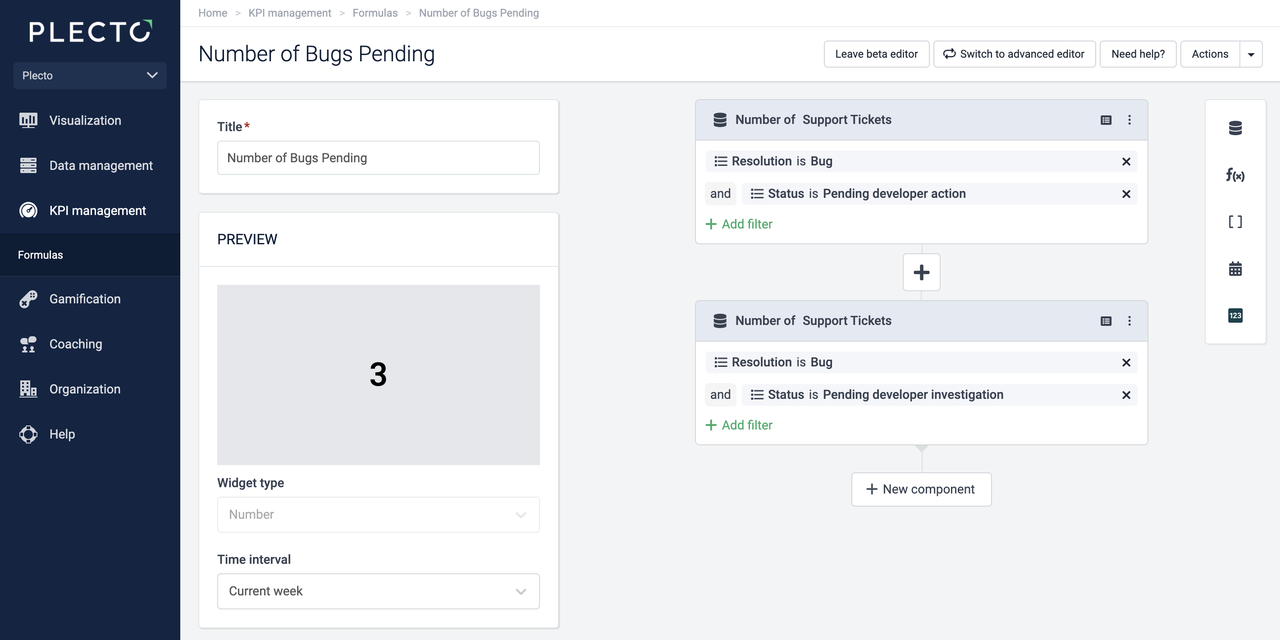Screen dimensions: 1280x640
Task: Remove the Pending developer action status filter
Action: click(1126, 194)
